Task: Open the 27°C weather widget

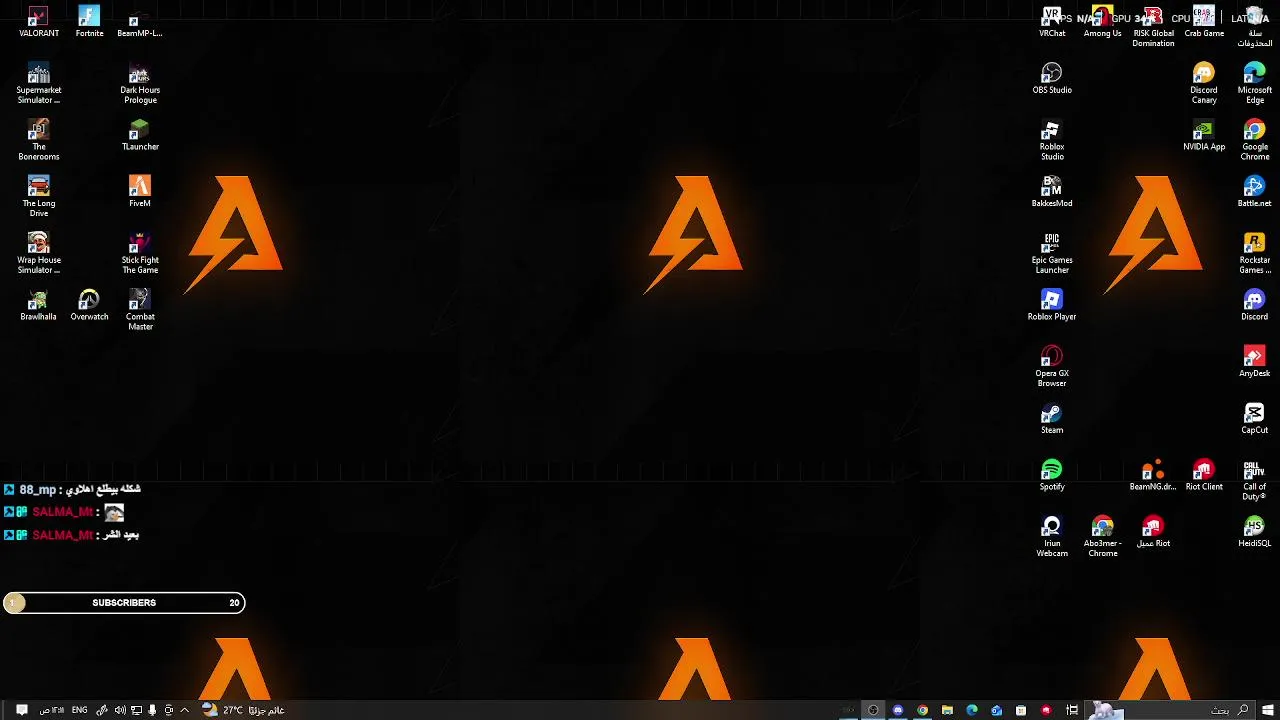Action: tap(242, 710)
